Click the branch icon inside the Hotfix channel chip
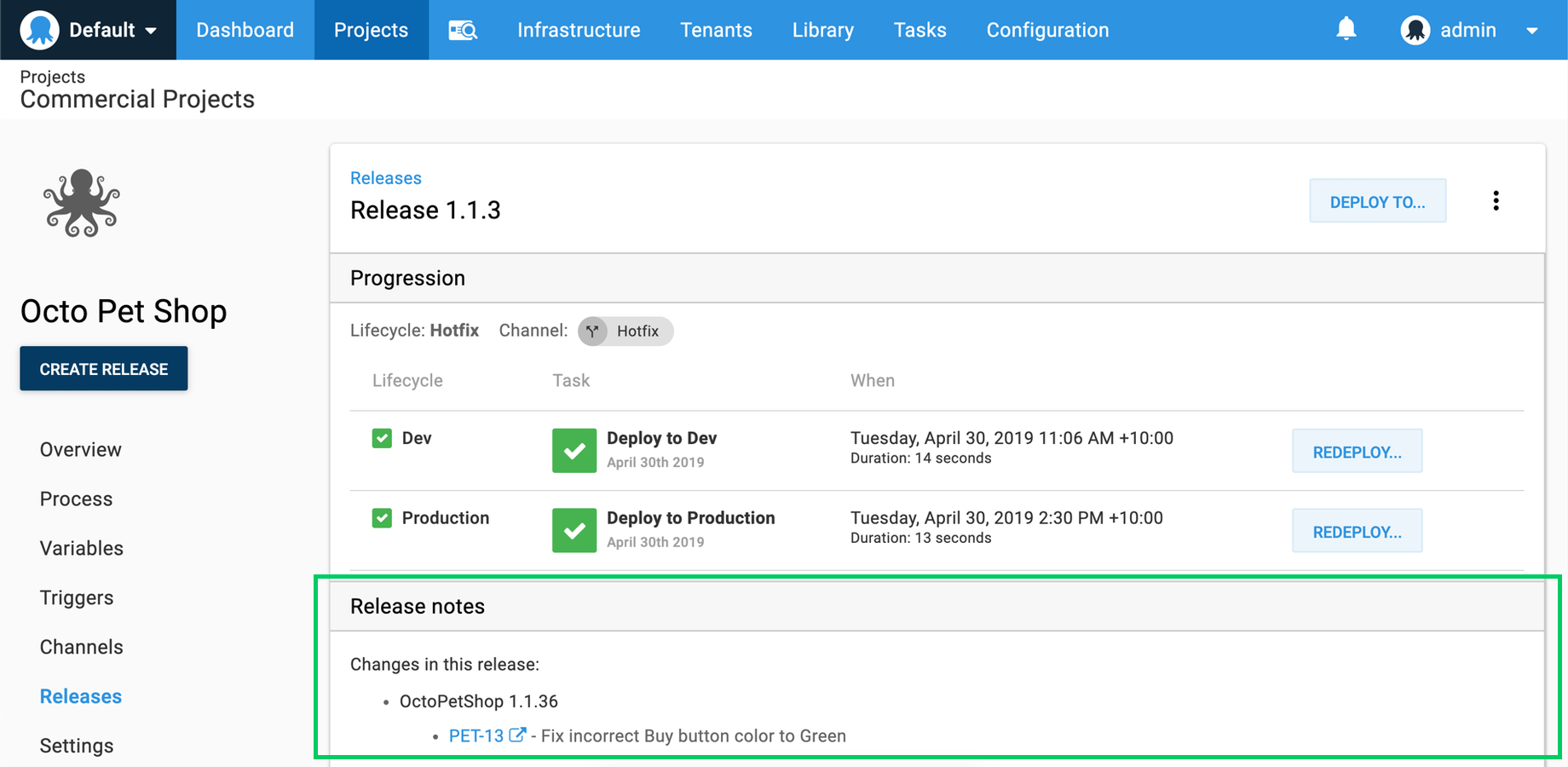This screenshot has height=767, width=1568. click(593, 332)
